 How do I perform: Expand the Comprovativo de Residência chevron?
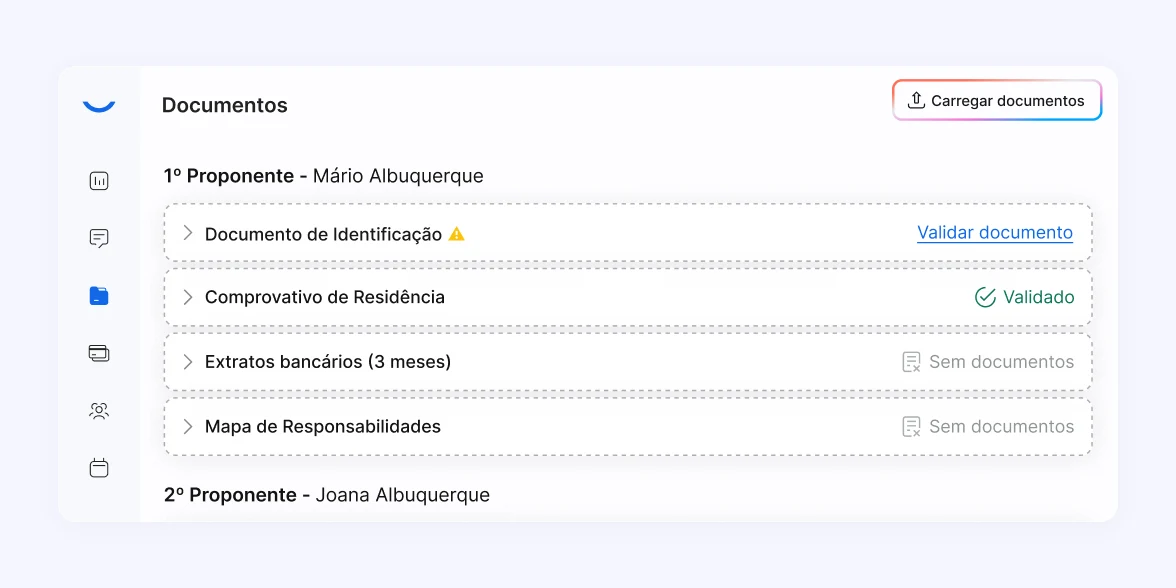point(187,297)
